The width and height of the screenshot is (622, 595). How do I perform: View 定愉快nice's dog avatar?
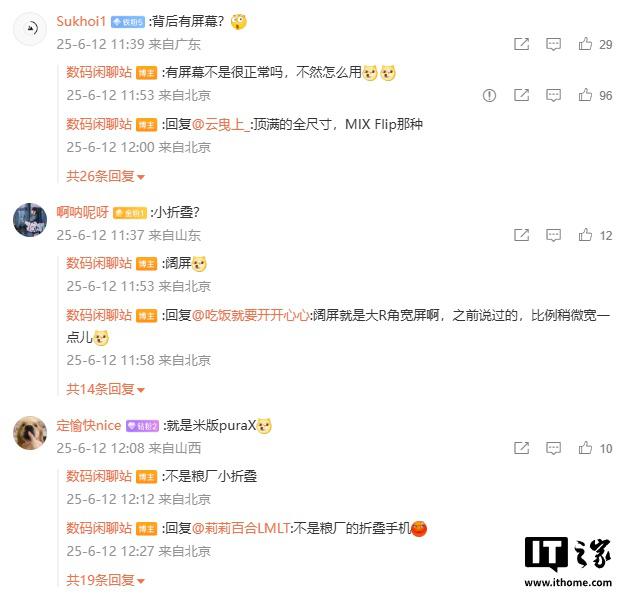(30, 433)
